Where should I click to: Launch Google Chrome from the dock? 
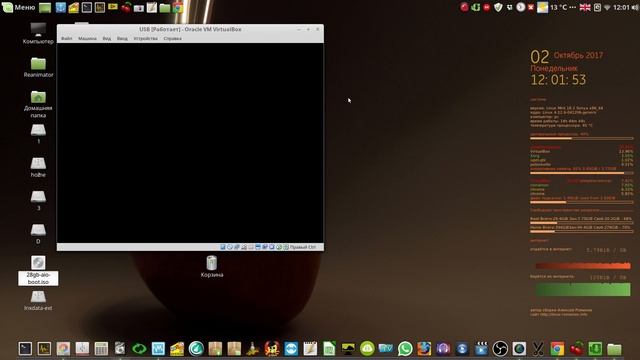click(557, 349)
